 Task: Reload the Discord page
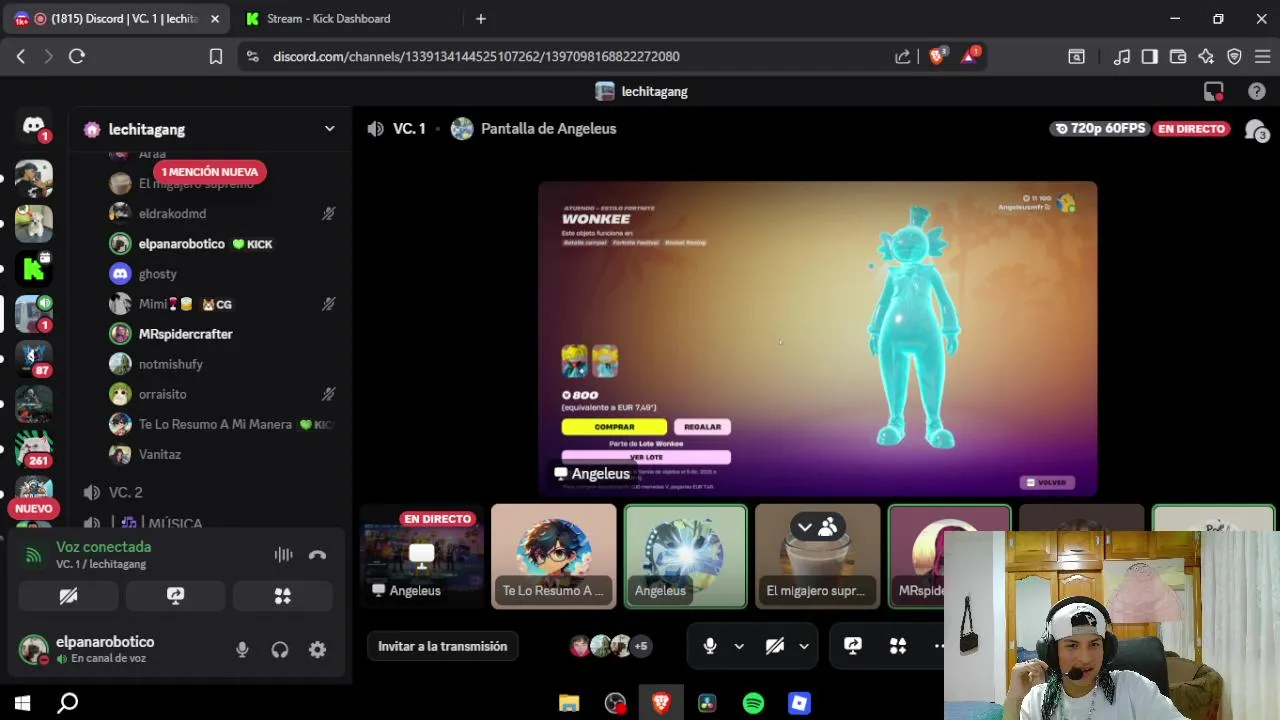click(77, 57)
